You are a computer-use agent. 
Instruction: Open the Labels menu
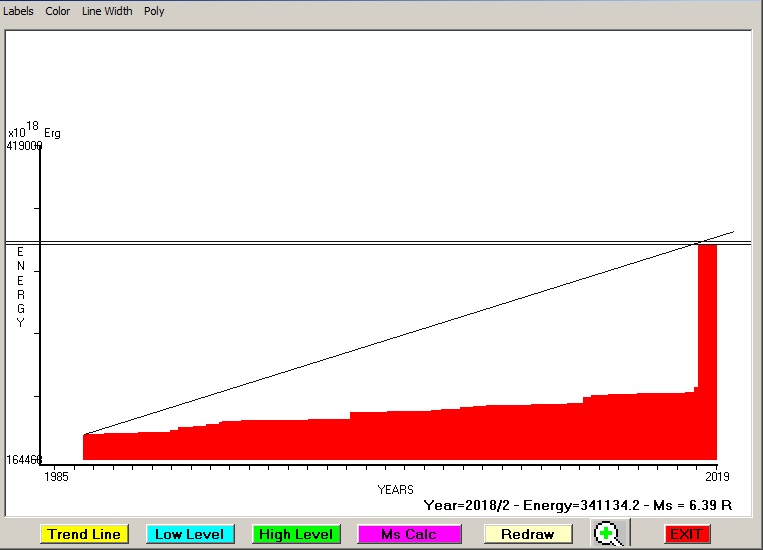[18, 11]
